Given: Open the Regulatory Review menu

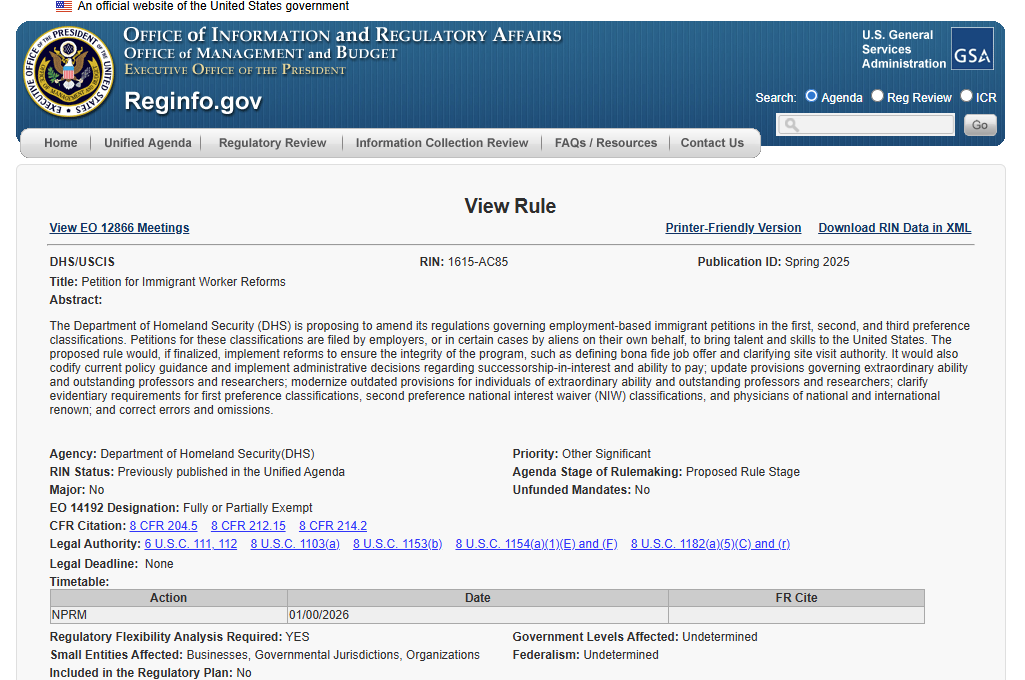Looking at the screenshot, I should (273, 143).
